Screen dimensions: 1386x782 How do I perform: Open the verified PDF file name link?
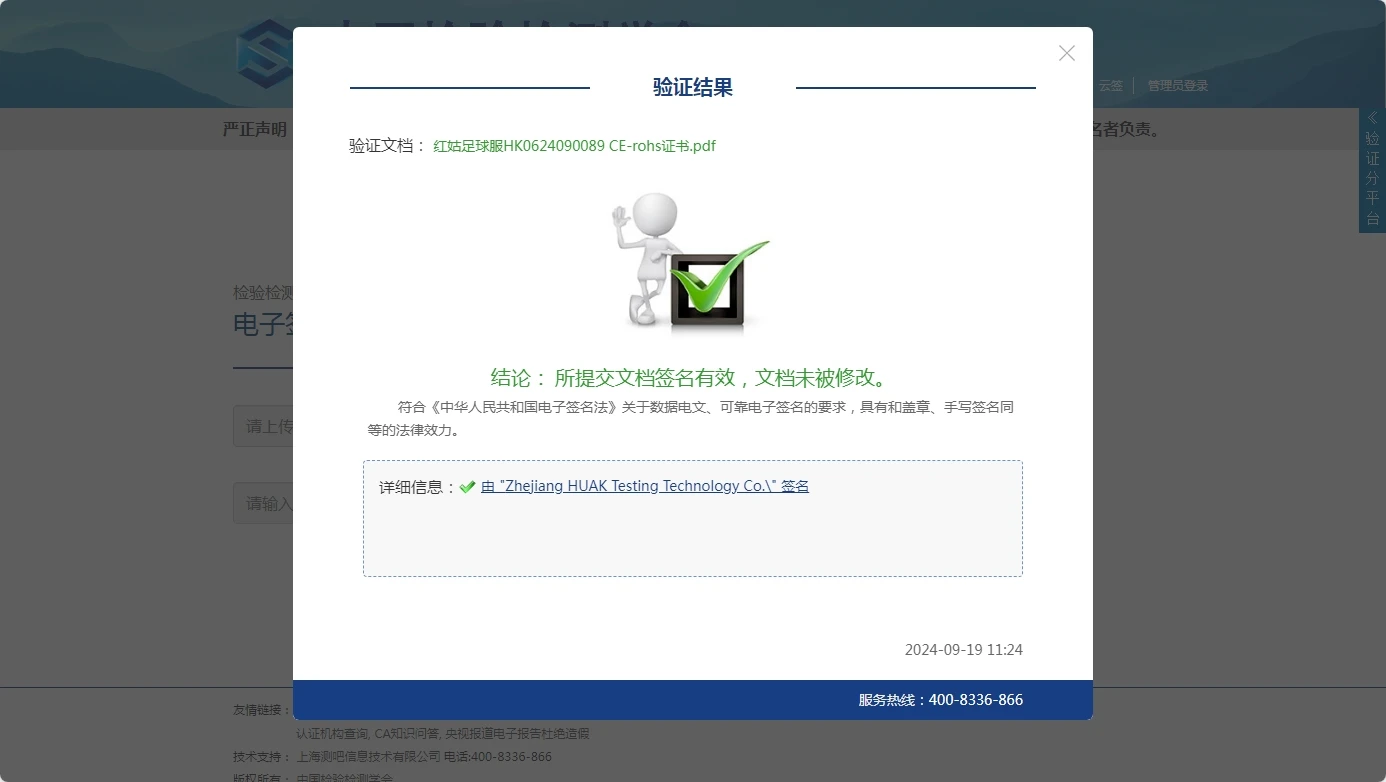pos(574,146)
